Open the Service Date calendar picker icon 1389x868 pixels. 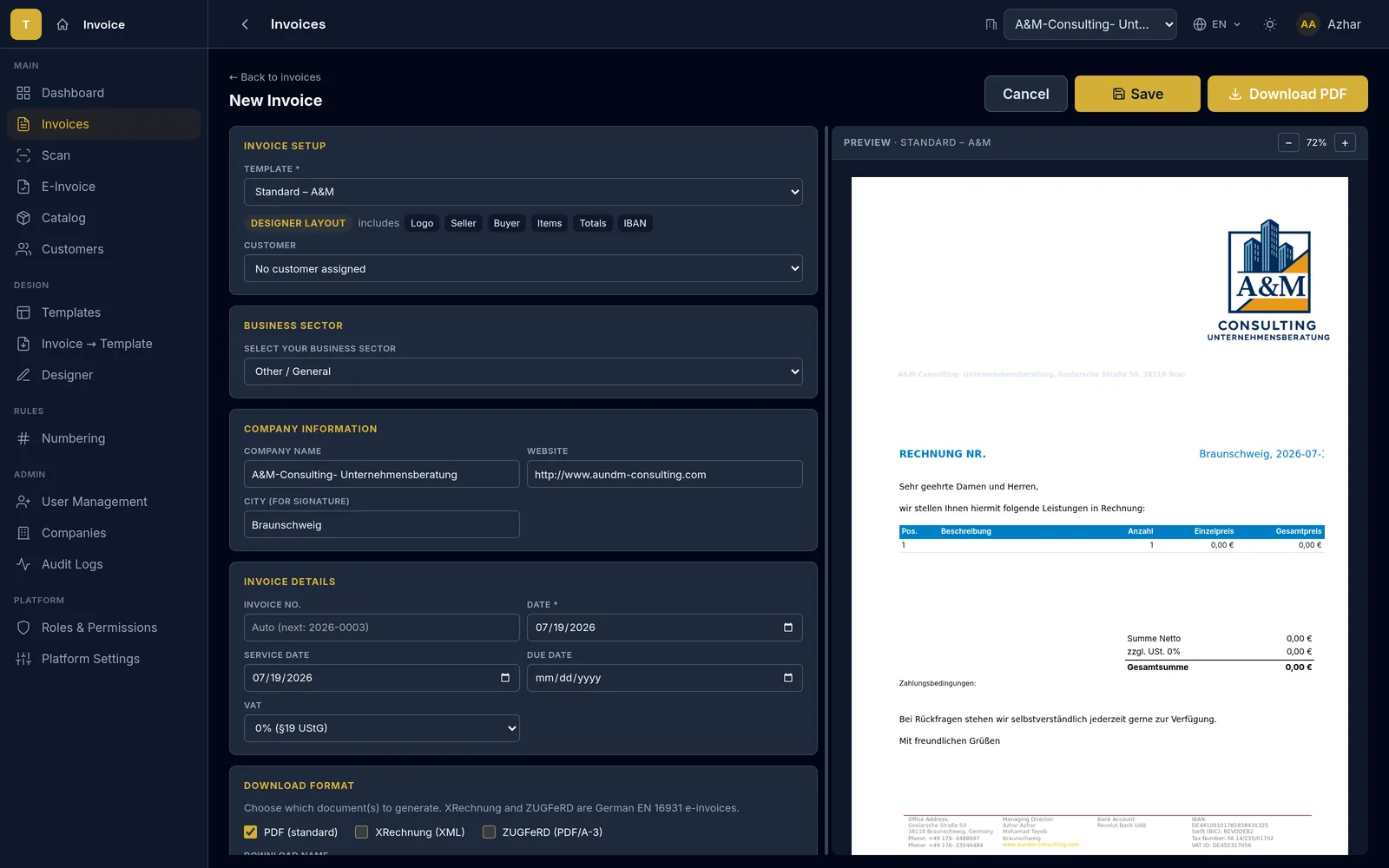(505, 678)
